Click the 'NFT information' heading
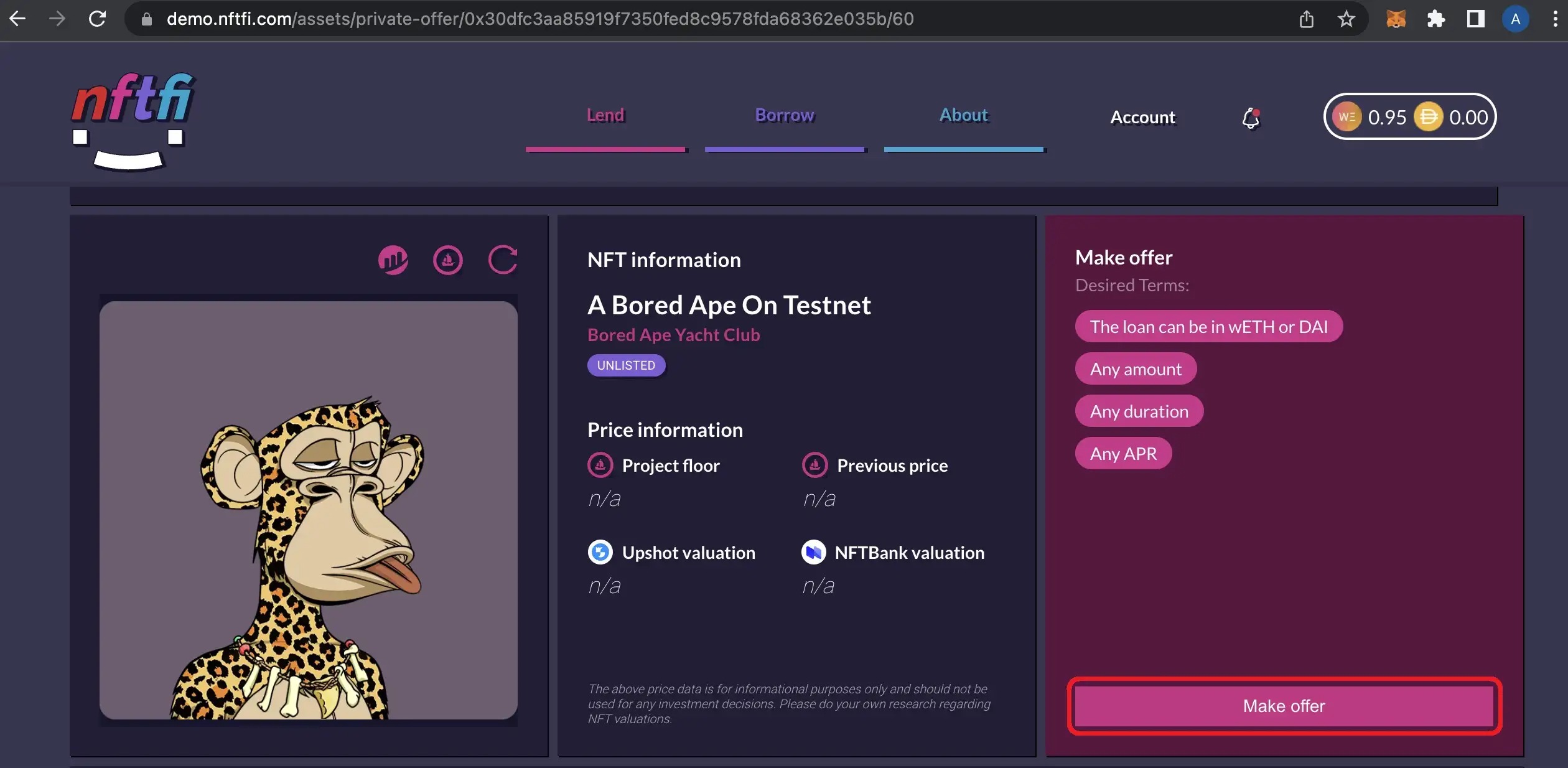 point(664,260)
